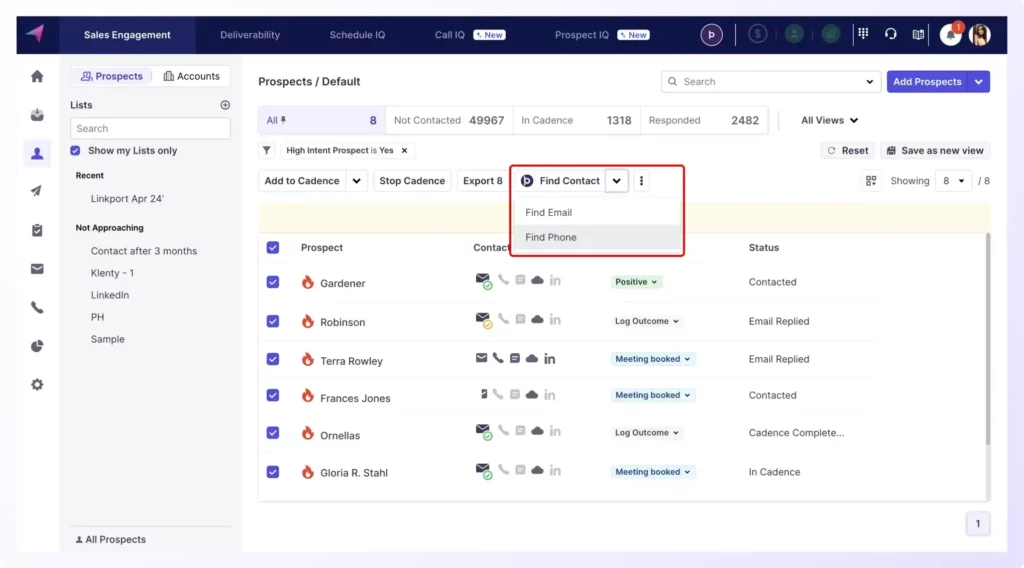Click the filter funnel icon

click(266, 150)
